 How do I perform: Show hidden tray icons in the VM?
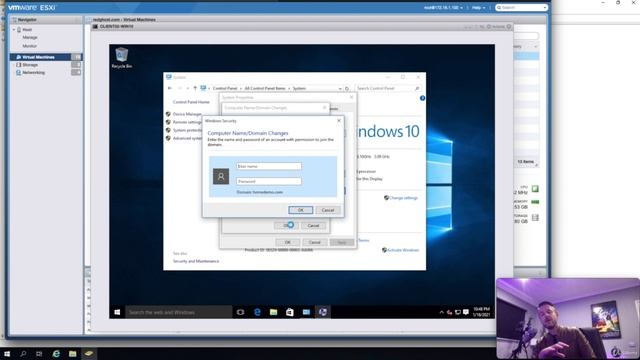[441, 313]
